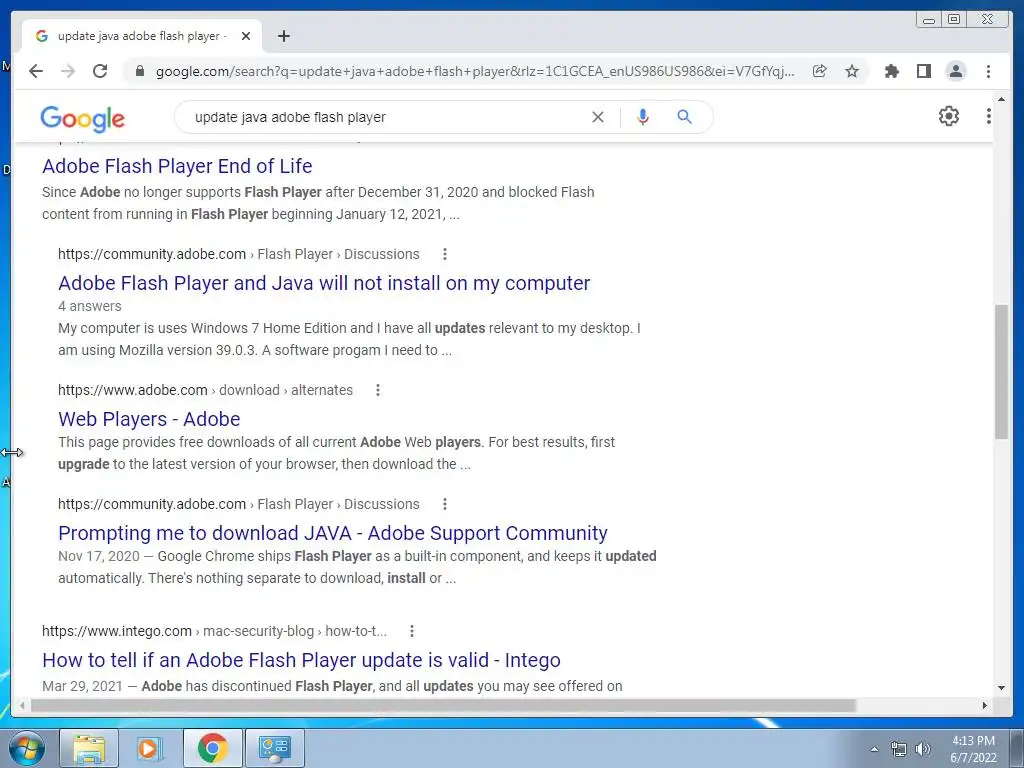The width and height of the screenshot is (1024, 768).
Task: Open Windows Media Player from taskbar
Action: tap(151, 748)
